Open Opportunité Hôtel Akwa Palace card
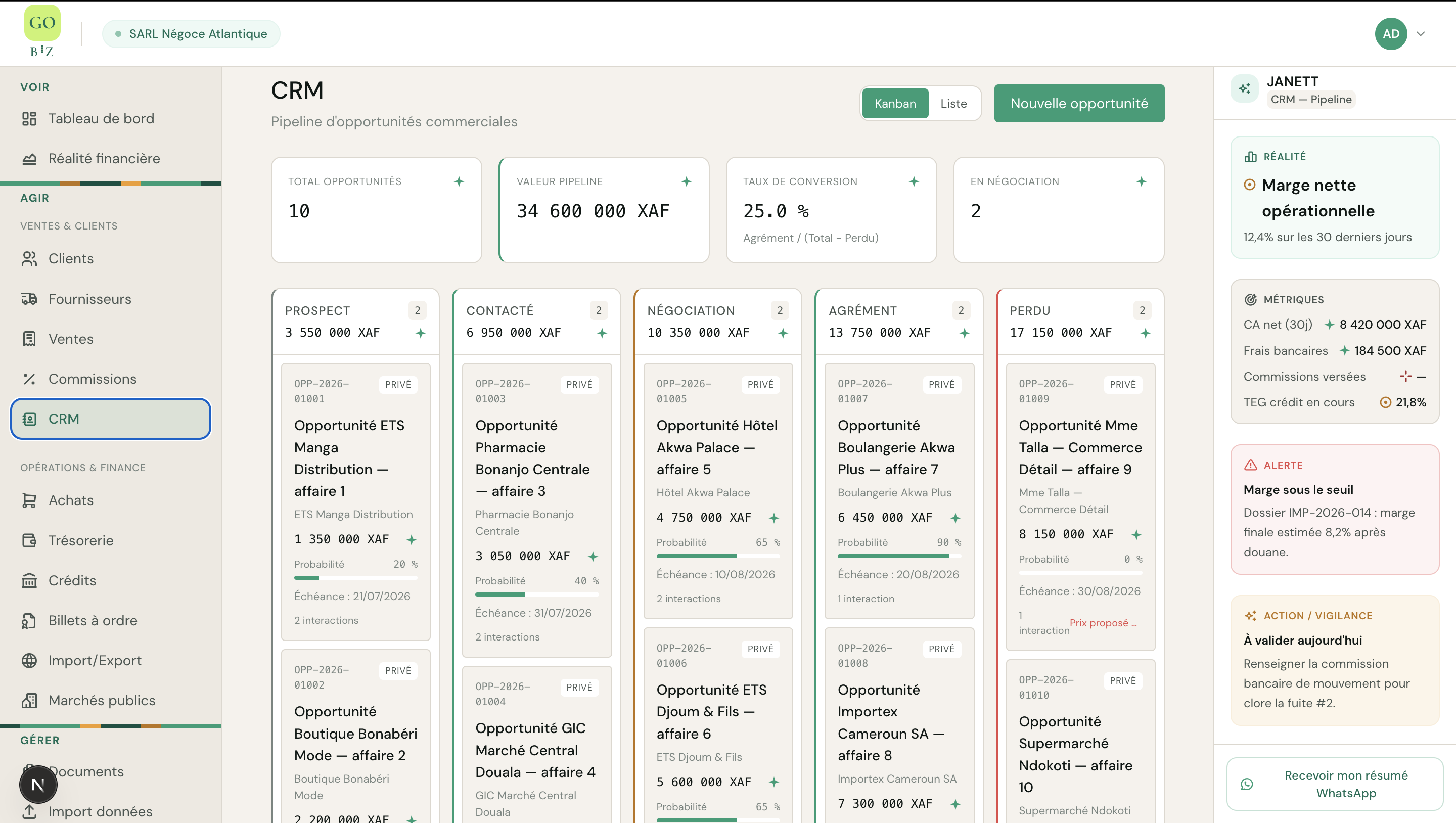Viewport: 1456px width, 823px height. (x=718, y=491)
